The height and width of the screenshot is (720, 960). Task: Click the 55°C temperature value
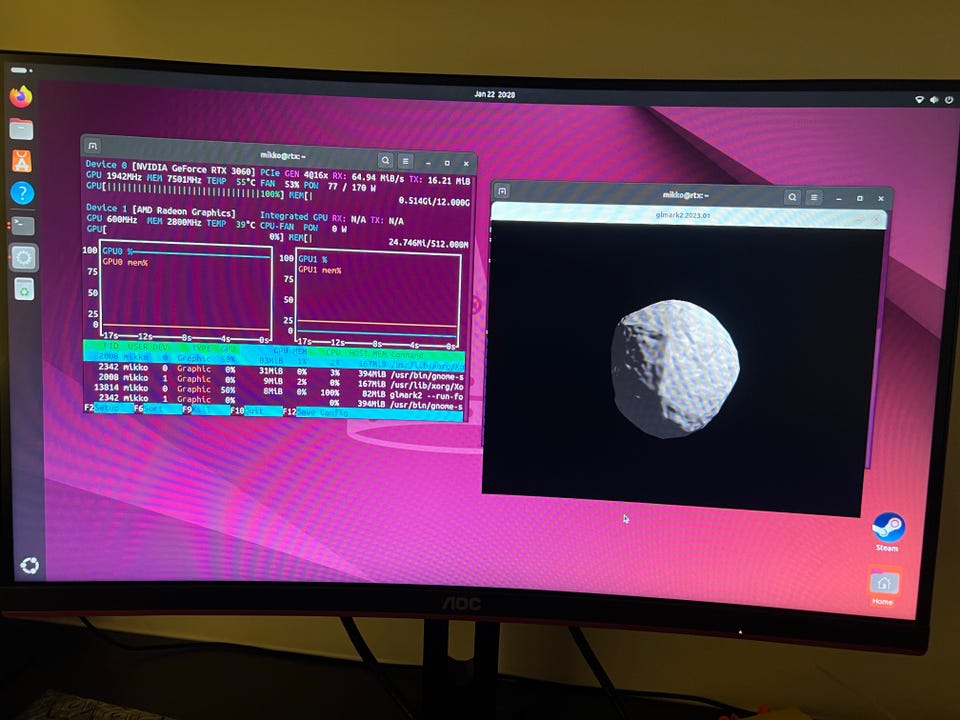(246, 182)
